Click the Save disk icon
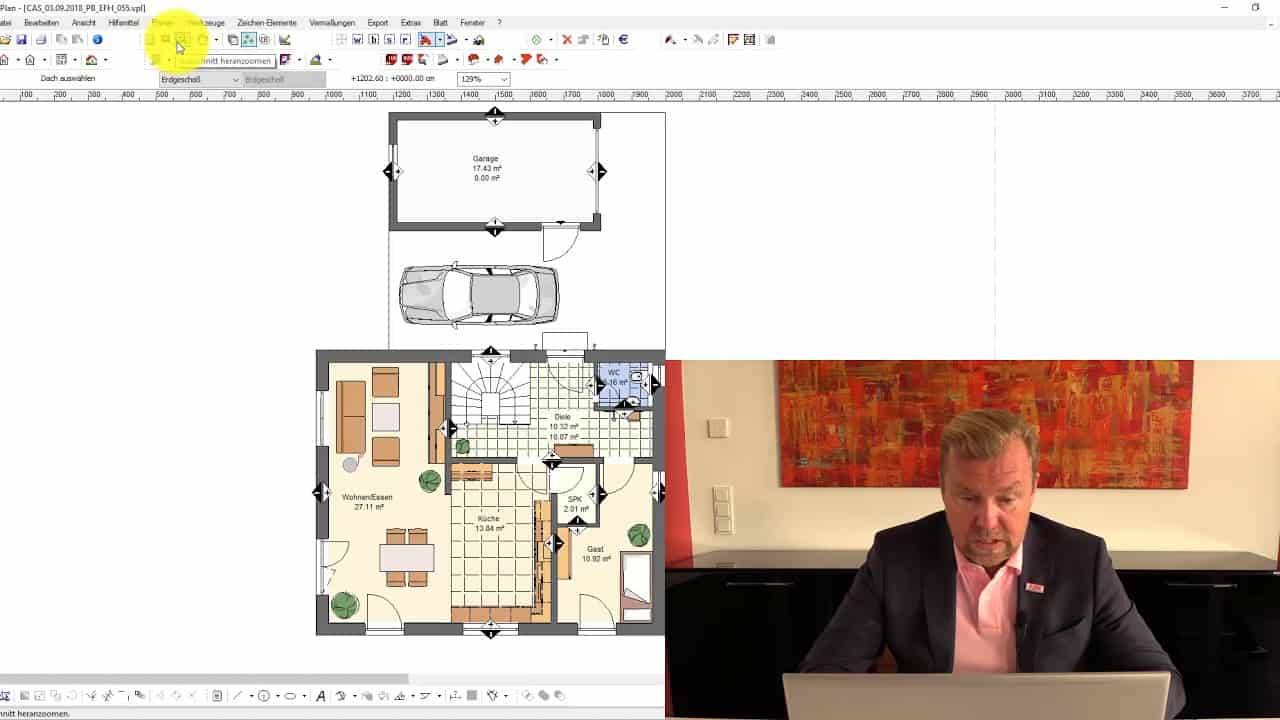This screenshot has height=720, width=1280. [x=21, y=40]
